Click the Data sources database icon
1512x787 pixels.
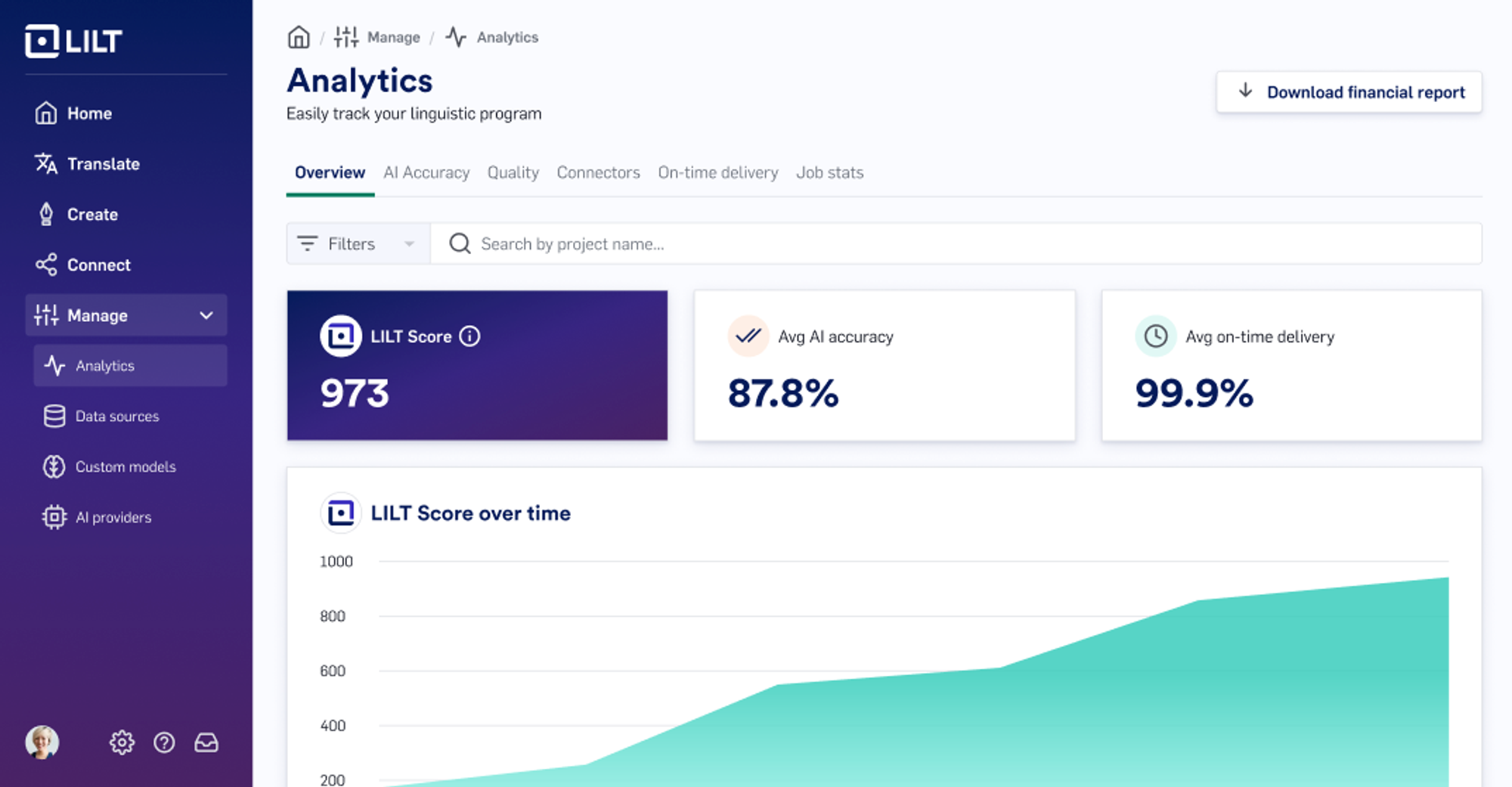(54, 417)
